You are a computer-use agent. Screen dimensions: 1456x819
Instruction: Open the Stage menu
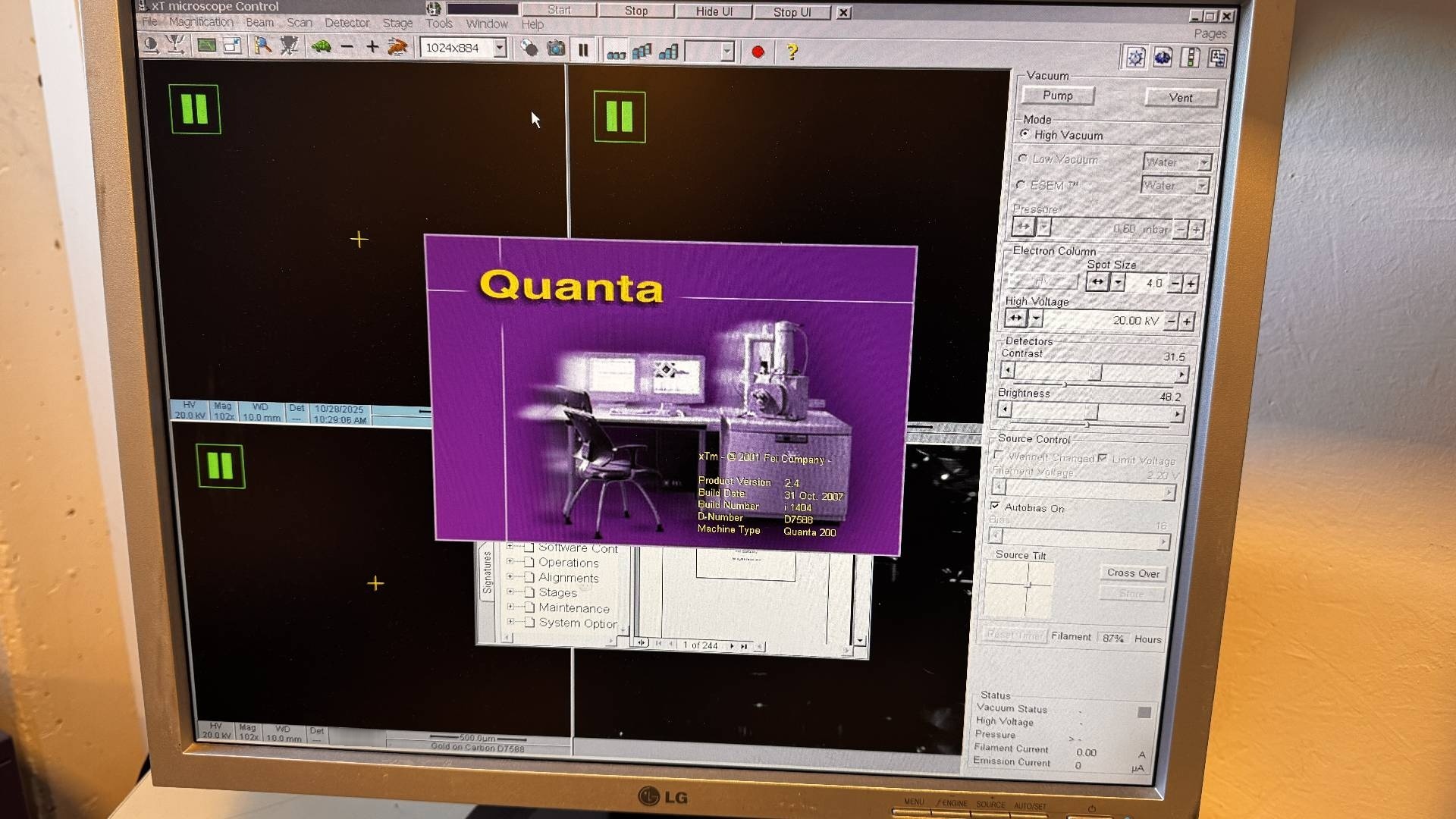click(397, 24)
